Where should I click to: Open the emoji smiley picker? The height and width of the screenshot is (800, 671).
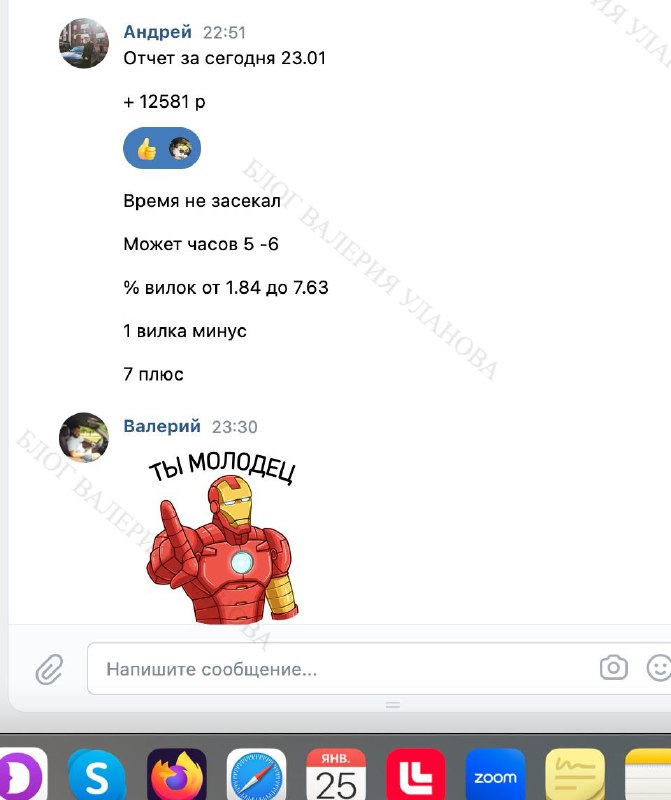[659, 667]
